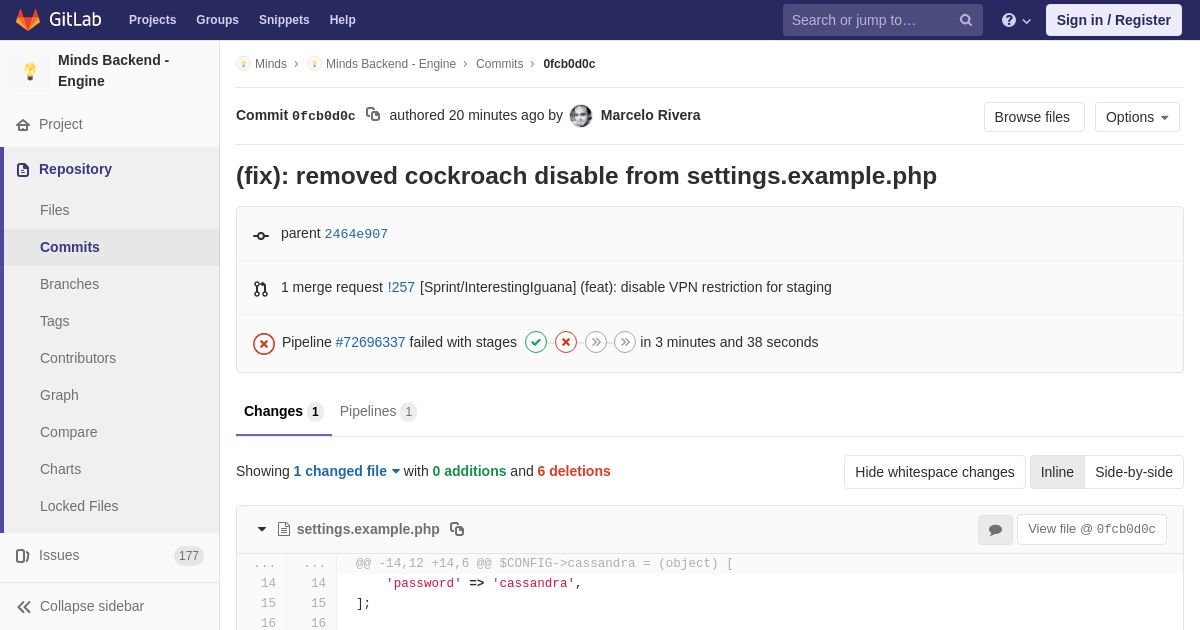The height and width of the screenshot is (630, 1200).
Task: Click the Issues count badge 177
Action: point(189,556)
